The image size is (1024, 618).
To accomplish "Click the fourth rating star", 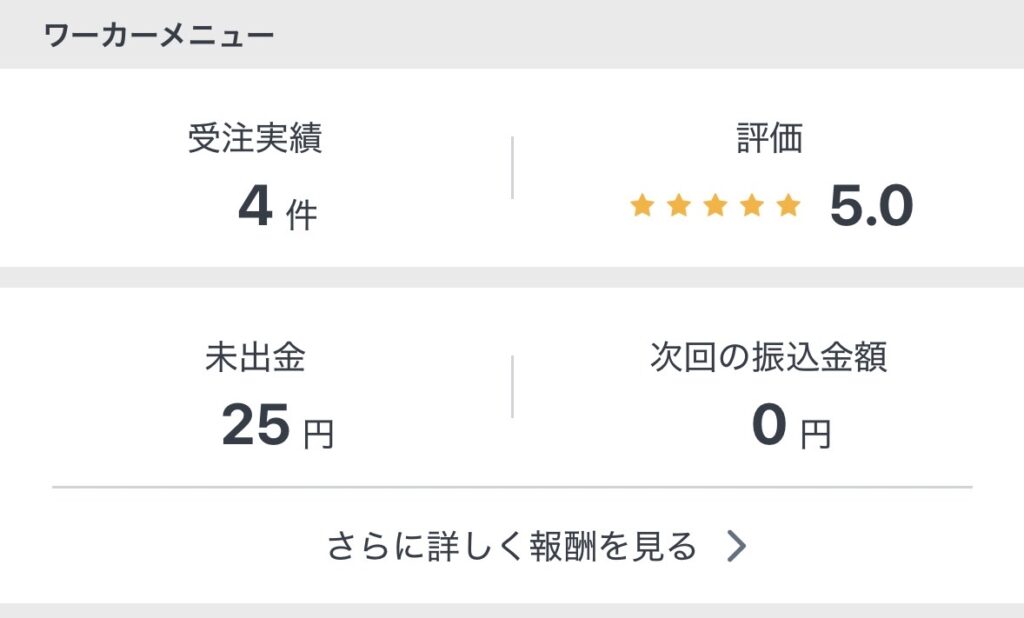I will [753, 206].
